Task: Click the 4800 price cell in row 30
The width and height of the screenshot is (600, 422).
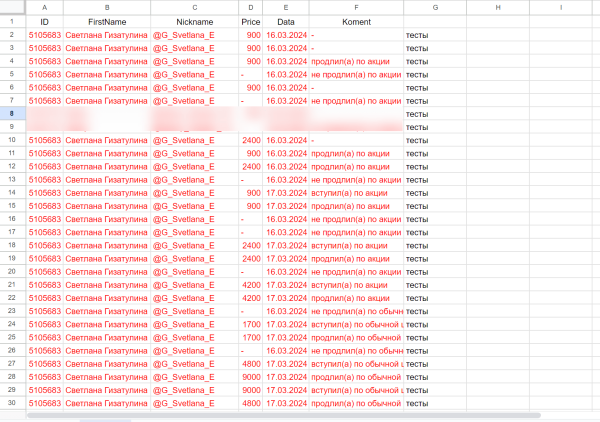Action: click(250, 402)
